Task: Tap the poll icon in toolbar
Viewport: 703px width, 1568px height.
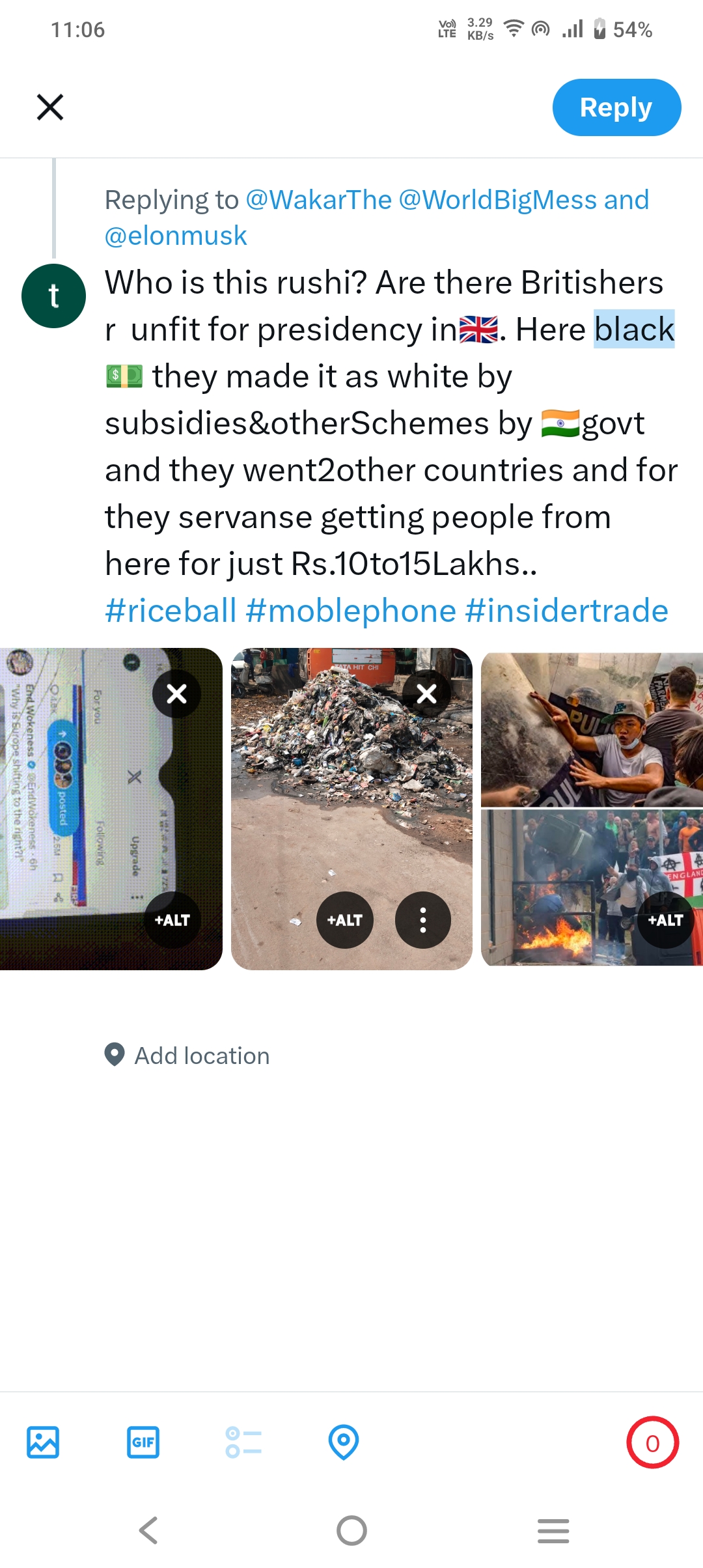Action: 243,1442
